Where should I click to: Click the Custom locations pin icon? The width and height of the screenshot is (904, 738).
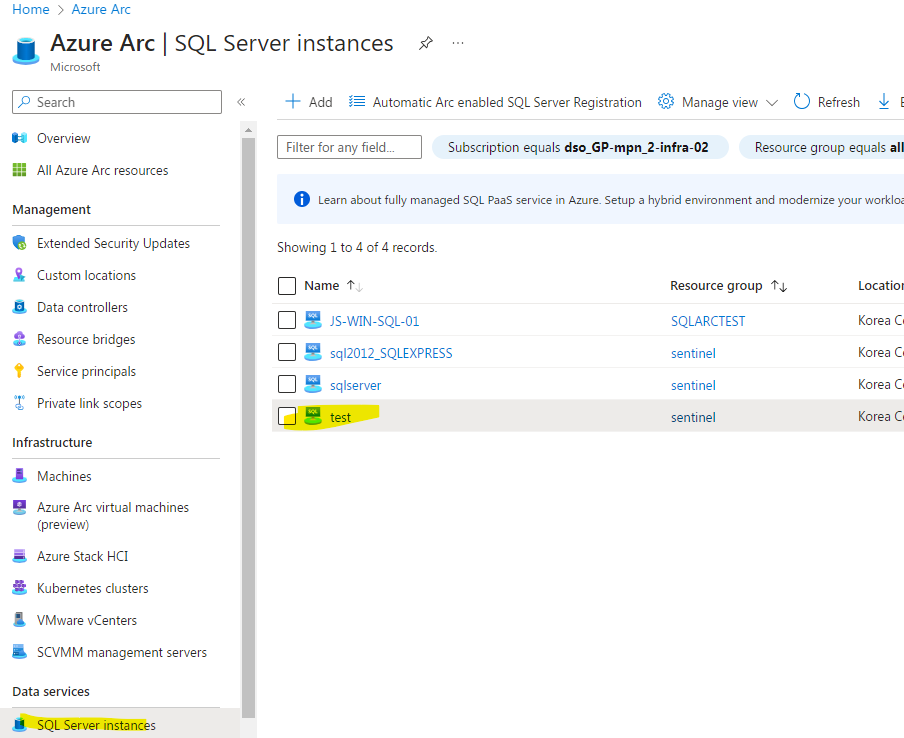pyautogui.click(x=20, y=275)
